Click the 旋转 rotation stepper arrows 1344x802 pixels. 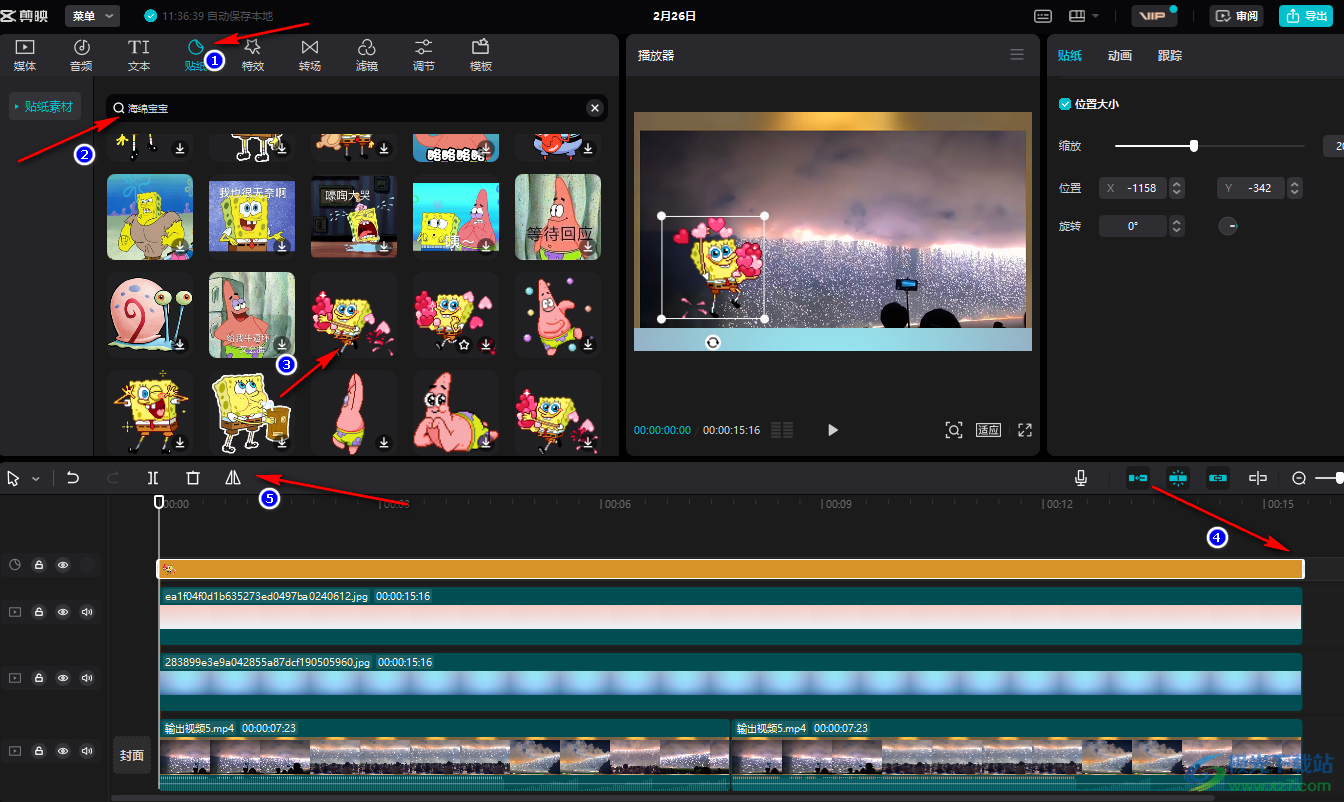[x=1177, y=226]
